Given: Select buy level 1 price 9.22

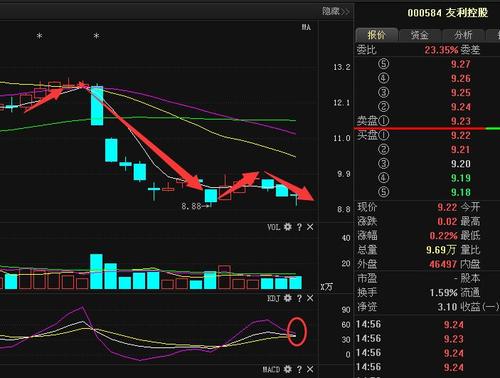Looking at the screenshot, I should click(460, 135).
